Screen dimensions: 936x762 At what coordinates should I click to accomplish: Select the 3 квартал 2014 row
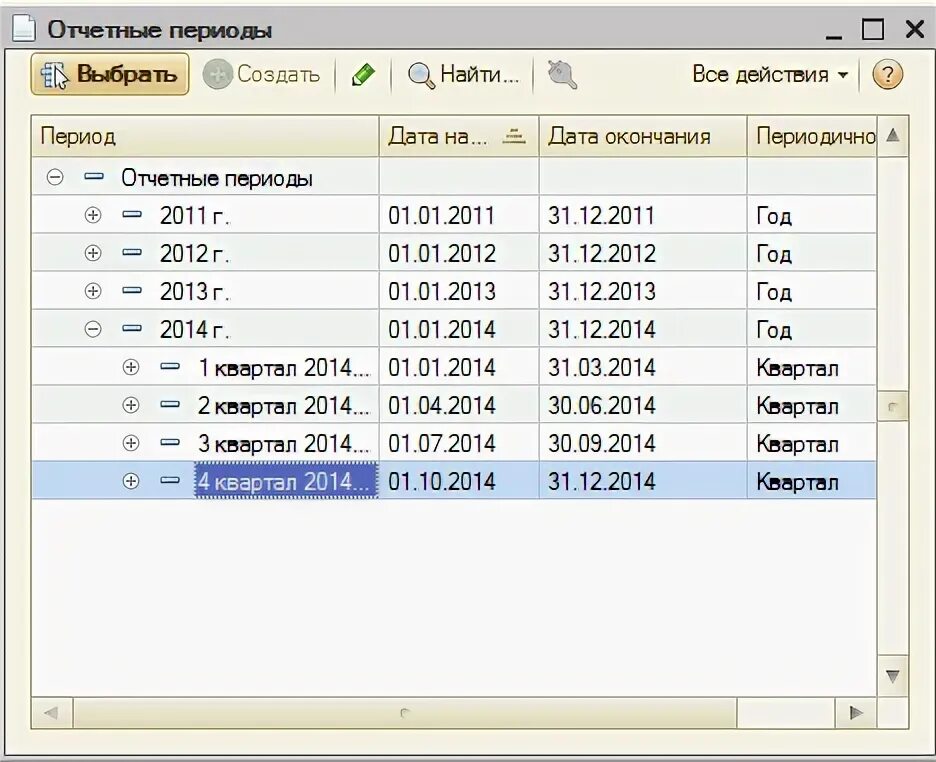[454, 443]
